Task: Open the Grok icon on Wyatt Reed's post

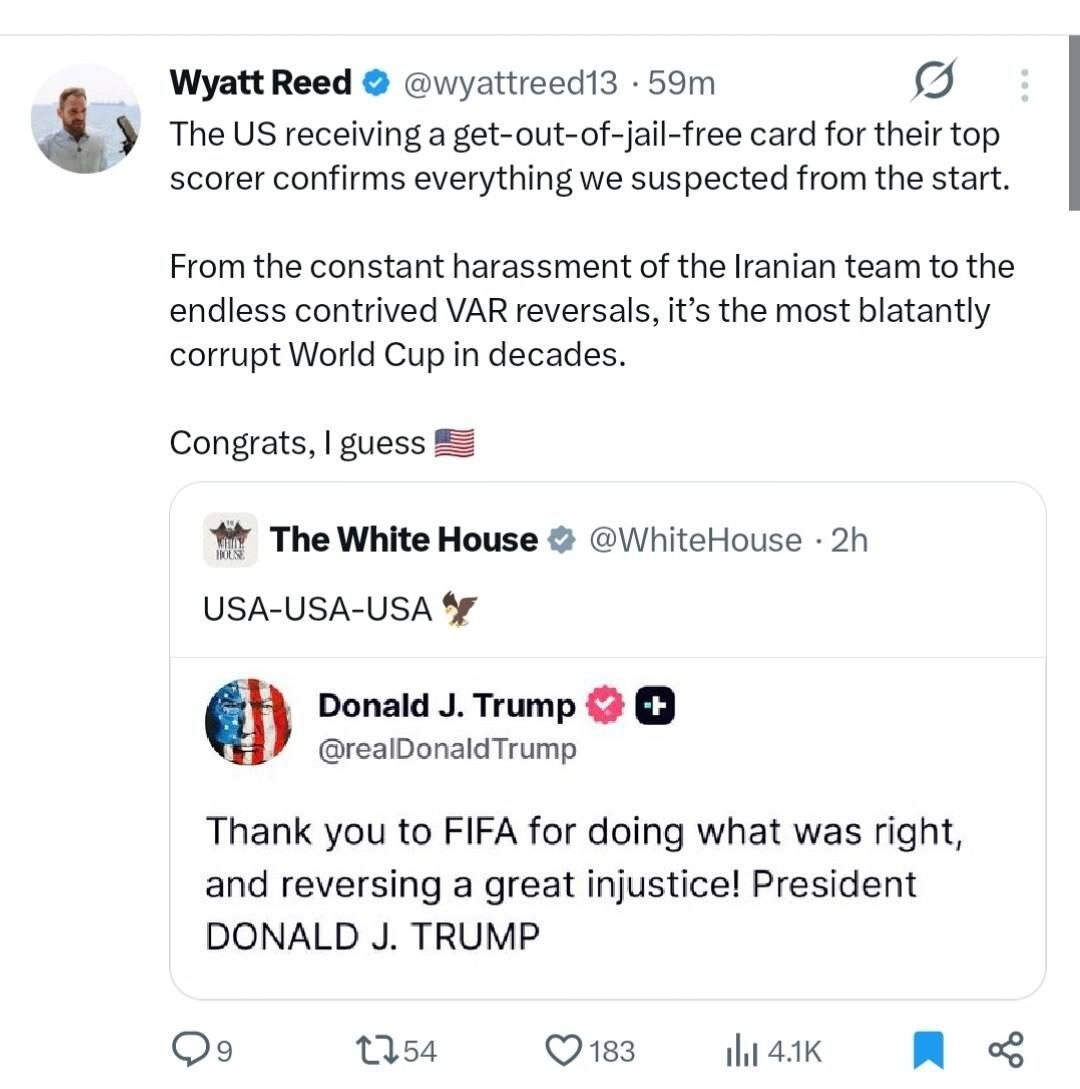Action: pos(934,80)
